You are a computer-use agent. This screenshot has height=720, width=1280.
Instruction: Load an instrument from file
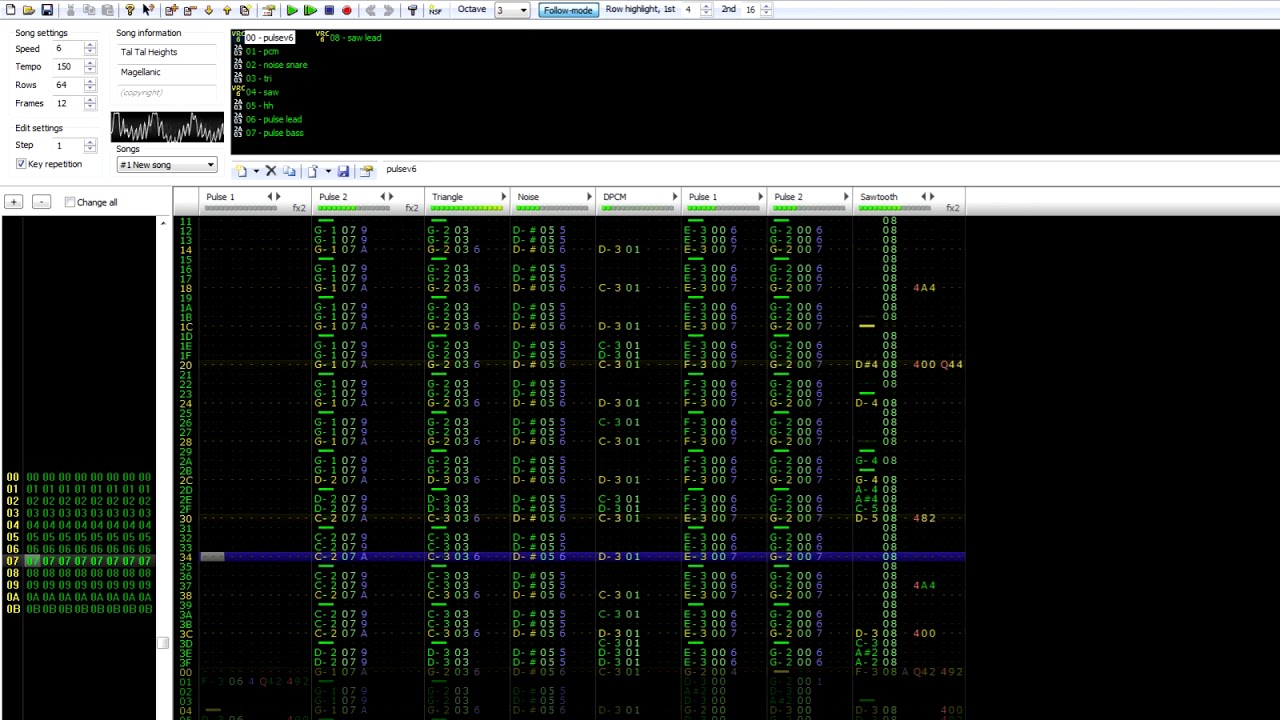click(x=313, y=171)
